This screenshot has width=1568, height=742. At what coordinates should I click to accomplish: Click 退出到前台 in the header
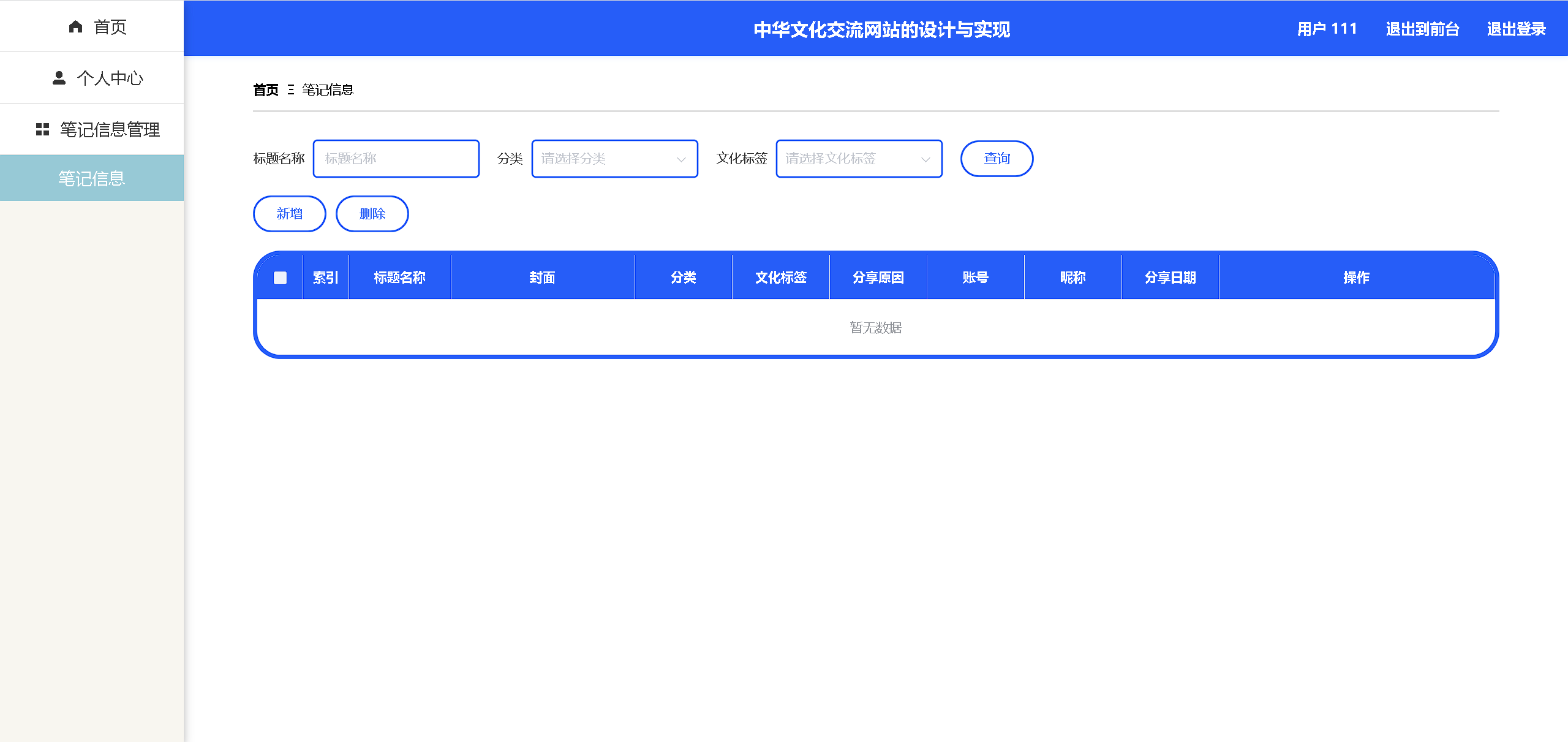(x=1422, y=29)
